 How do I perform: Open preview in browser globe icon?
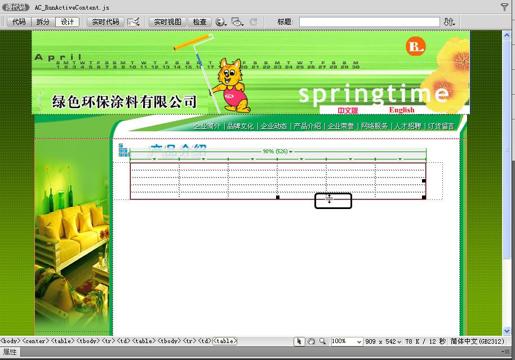[x=221, y=22]
